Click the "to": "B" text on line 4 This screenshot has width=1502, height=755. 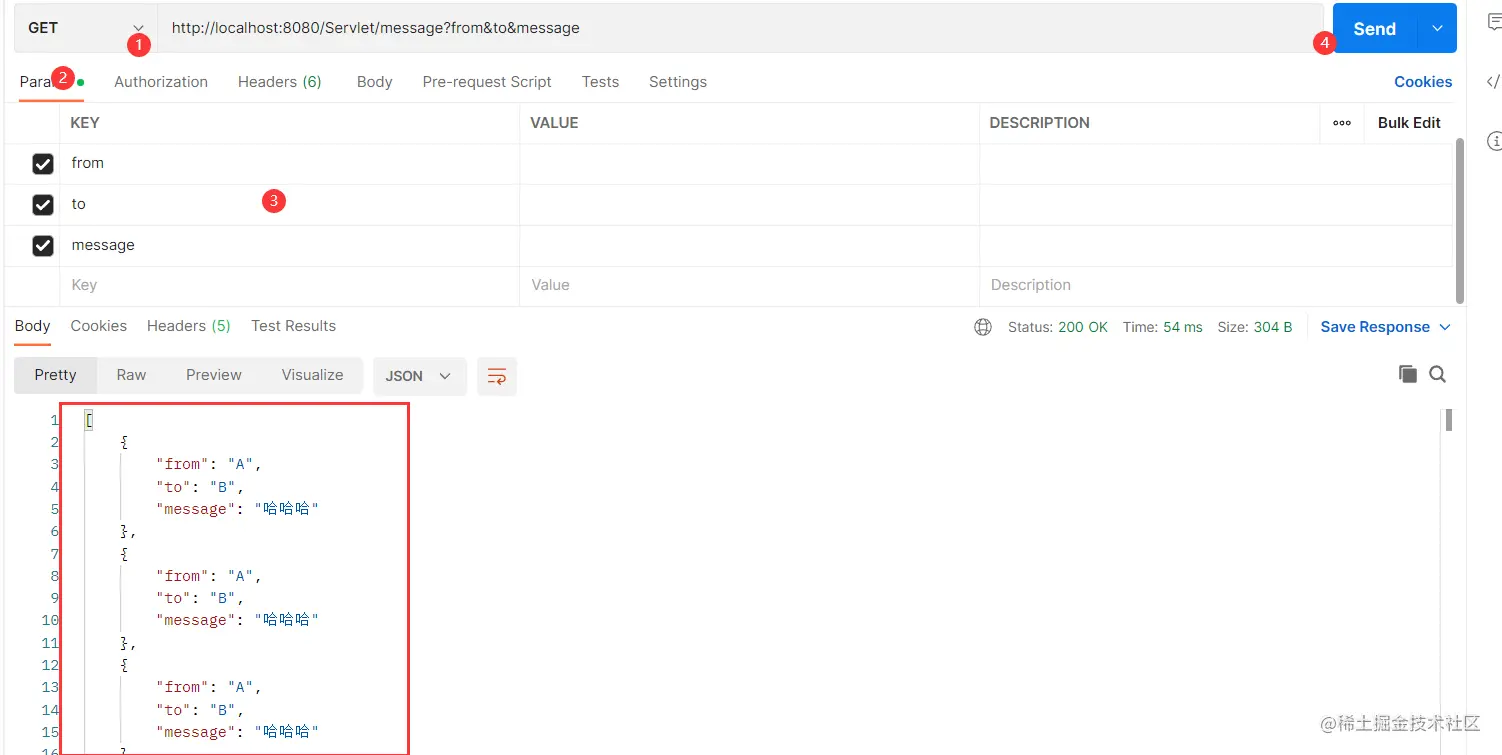200,487
